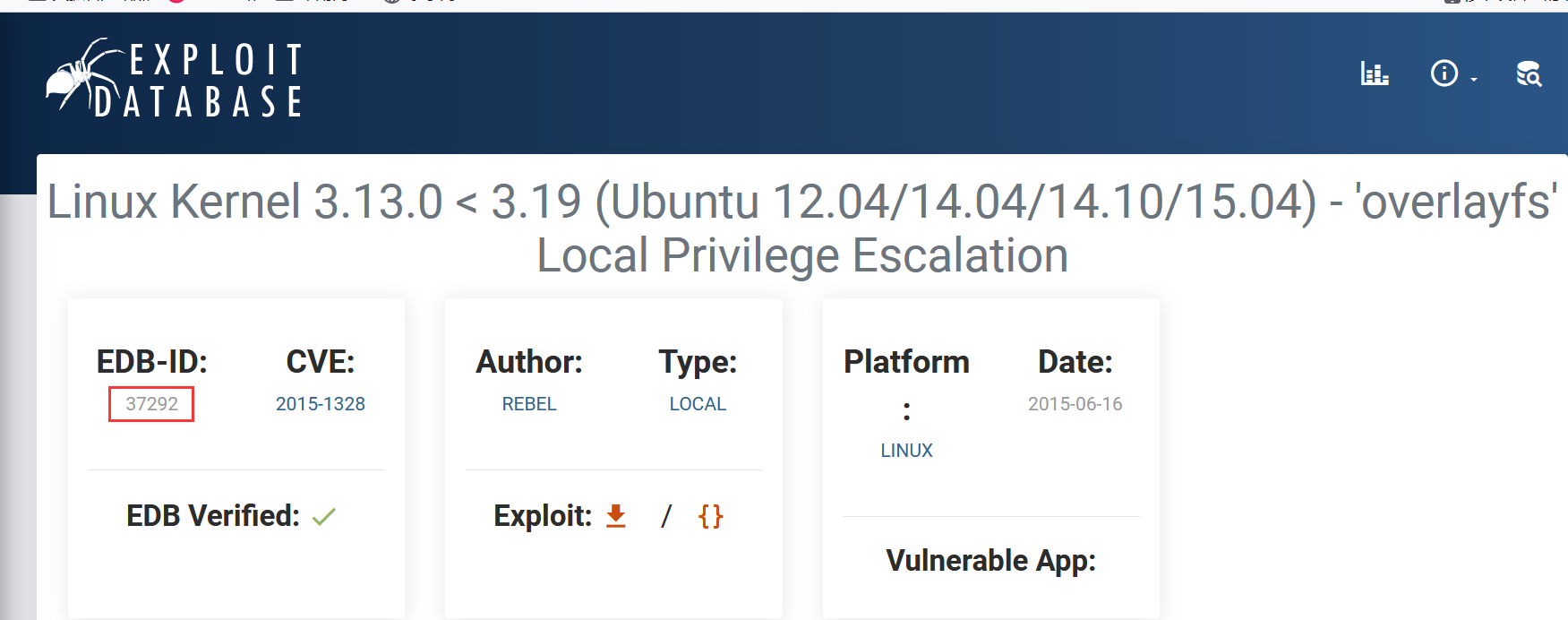Select EDB-ID value 37292
The image size is (1568, 620).
coord(151,404)
